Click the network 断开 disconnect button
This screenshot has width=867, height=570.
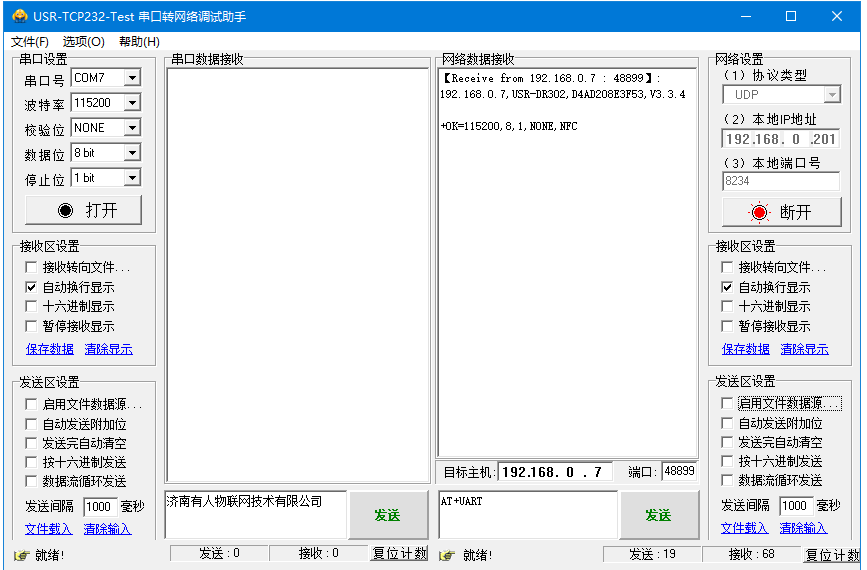pos(780,212)
